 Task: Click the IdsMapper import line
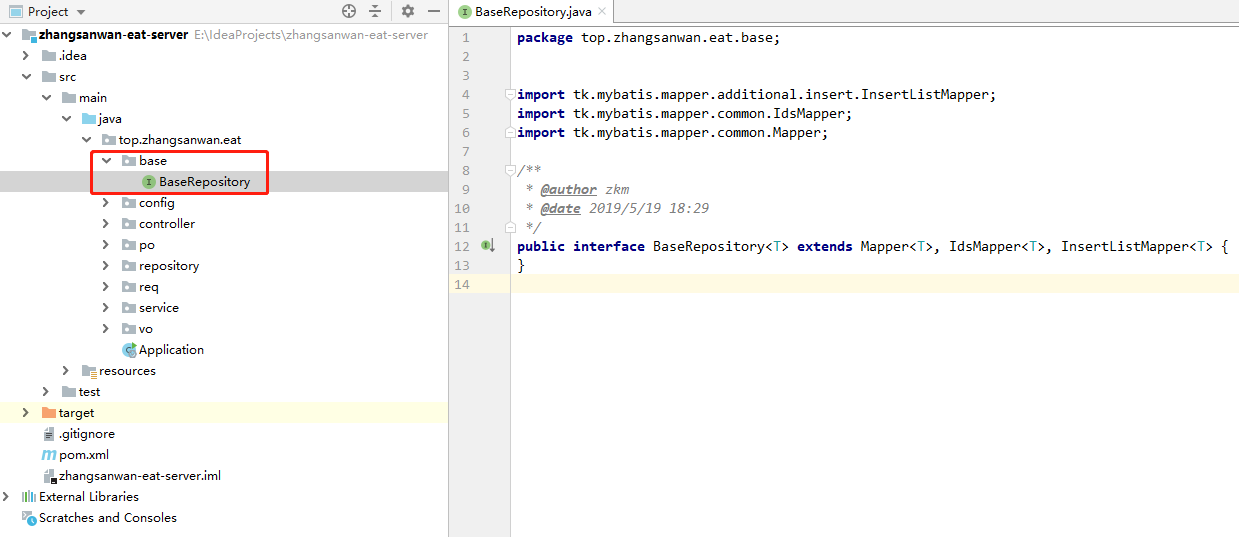[685, 113]
